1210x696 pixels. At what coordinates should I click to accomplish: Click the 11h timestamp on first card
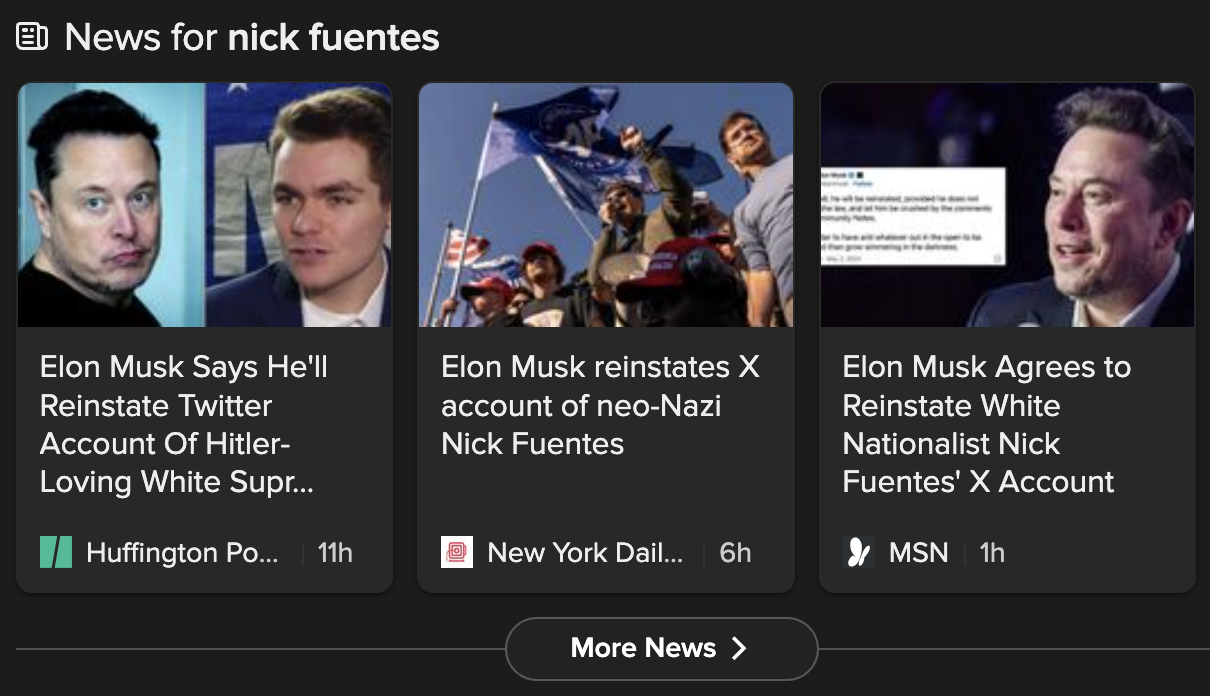coord(335,552)
